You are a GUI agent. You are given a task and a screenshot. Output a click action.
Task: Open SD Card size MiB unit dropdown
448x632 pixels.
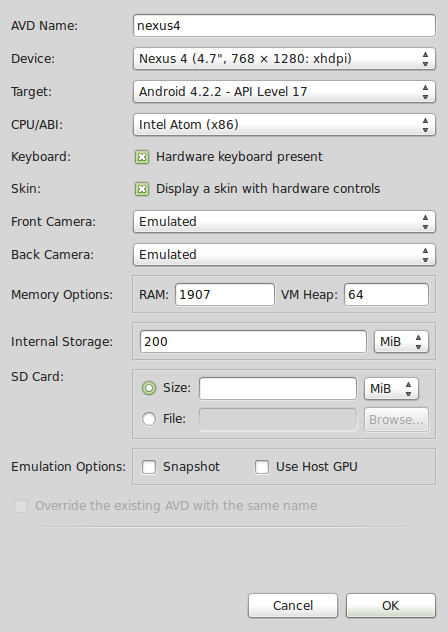[391, 389]
